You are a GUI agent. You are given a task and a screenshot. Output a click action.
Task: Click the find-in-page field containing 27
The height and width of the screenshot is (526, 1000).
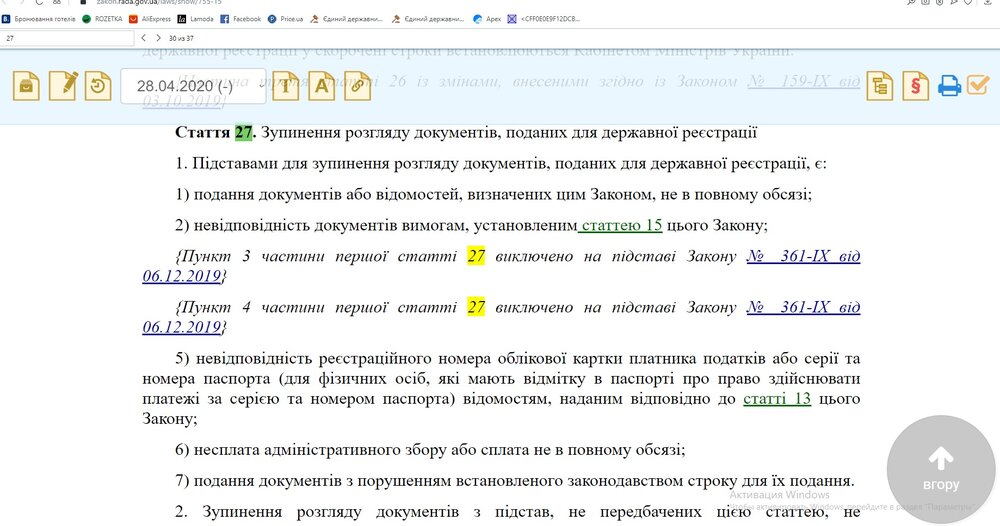(66, 38)
